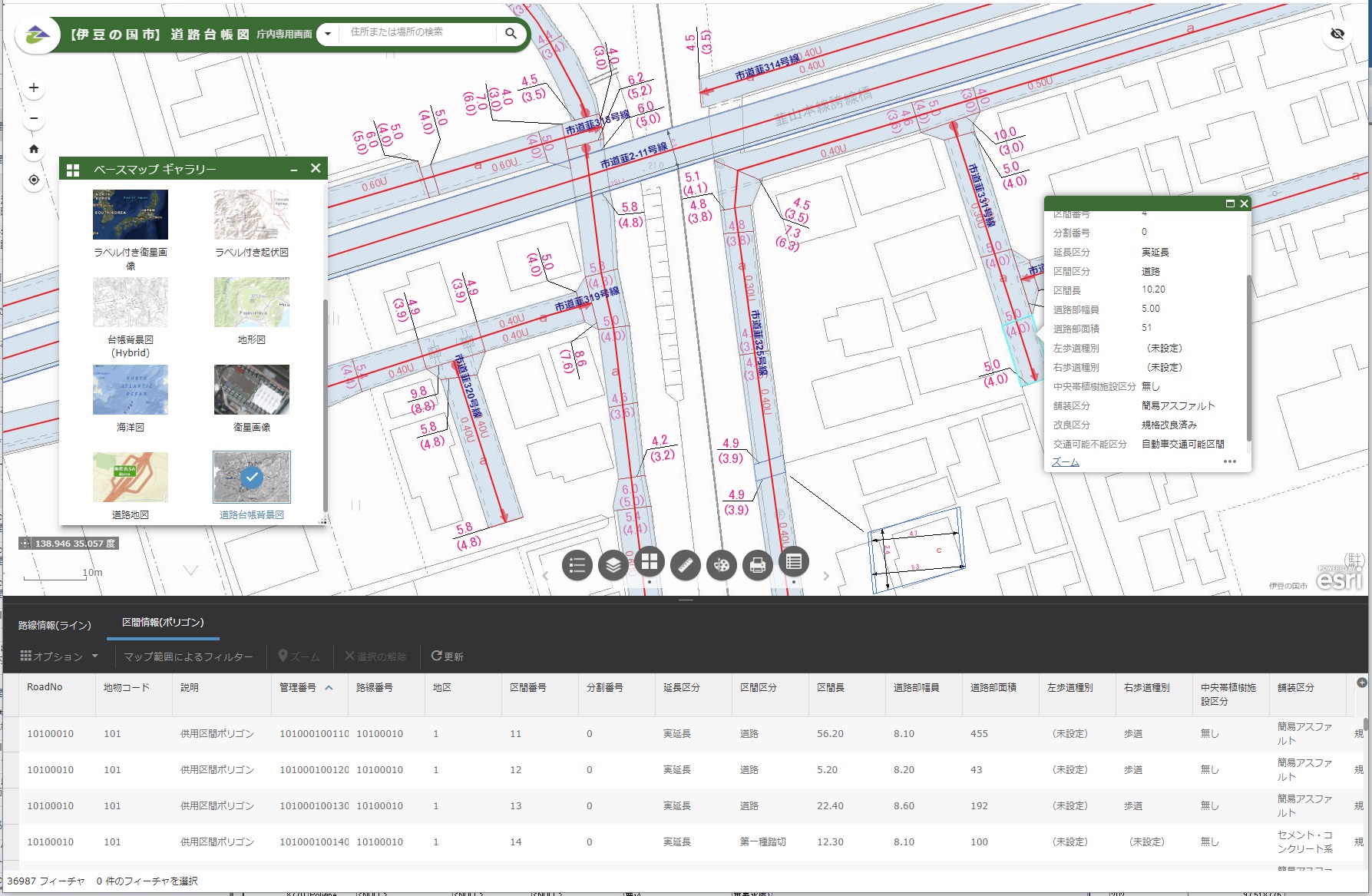This screenshot has width=1372, height=896.
Task: Click the 更新 refresh button
Action: tap(447, 656)
